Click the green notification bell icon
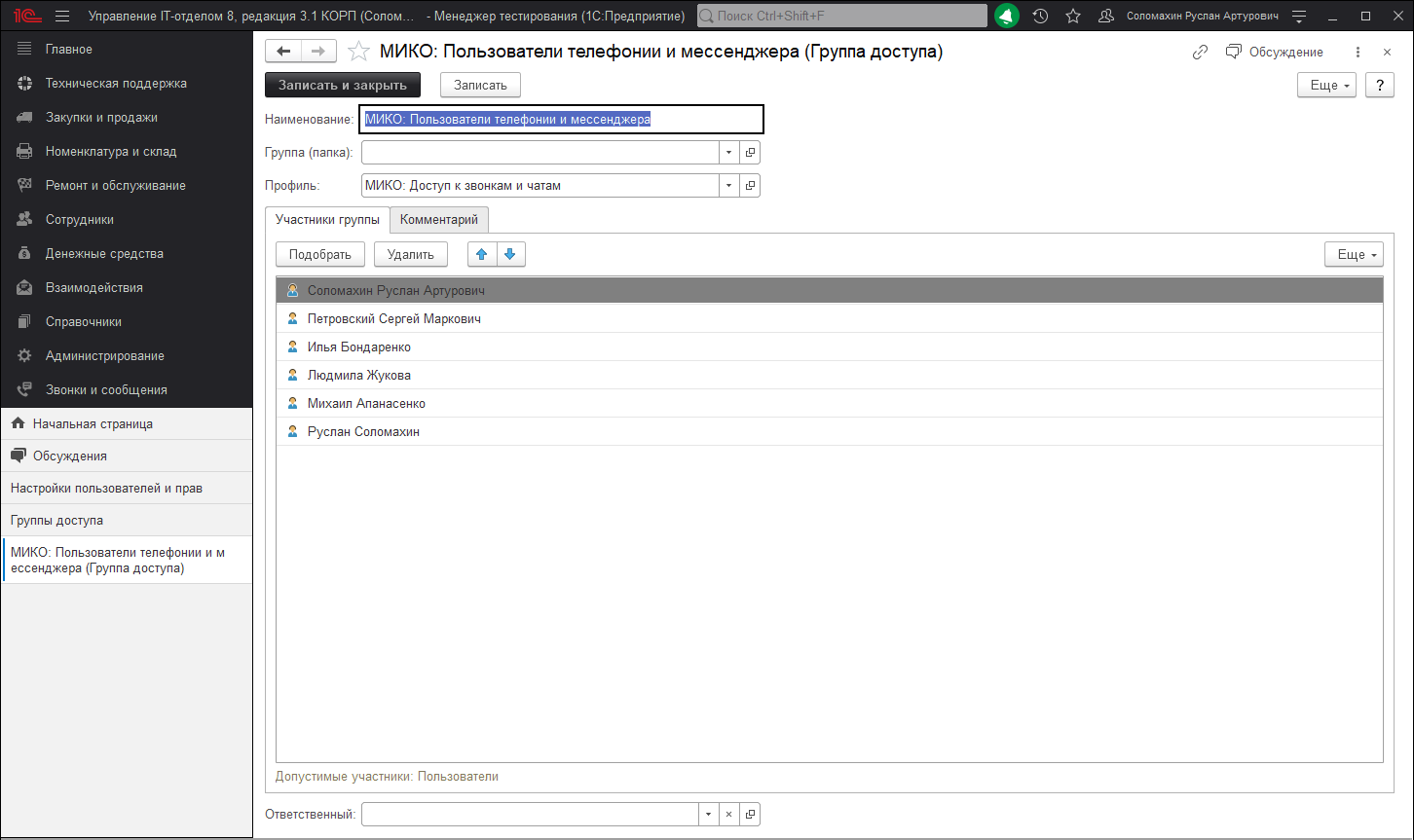Viewport: 1414px width, 840px height. coord(1007,17)
